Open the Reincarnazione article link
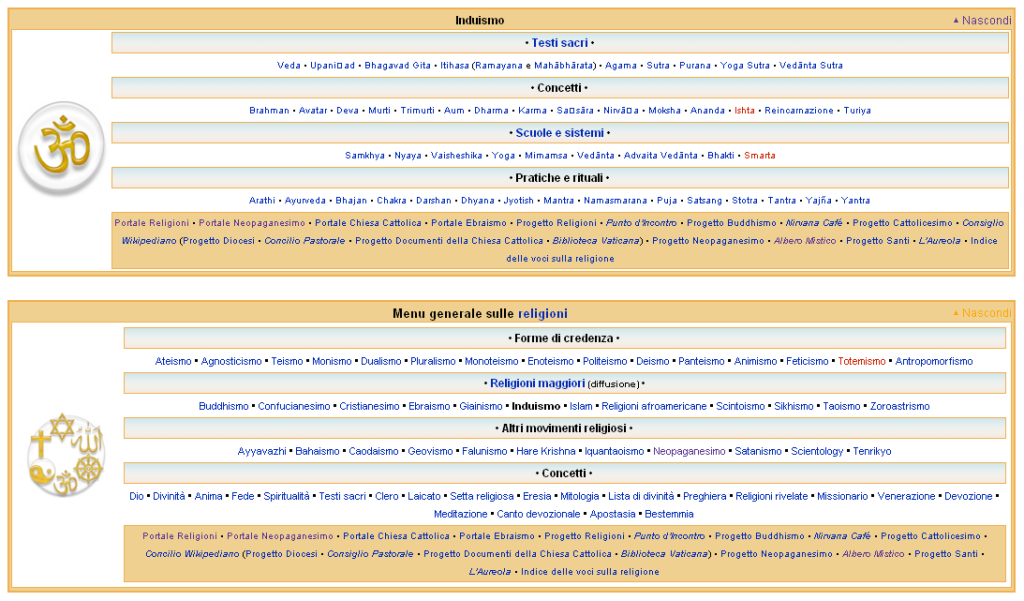 coord(799,110)
